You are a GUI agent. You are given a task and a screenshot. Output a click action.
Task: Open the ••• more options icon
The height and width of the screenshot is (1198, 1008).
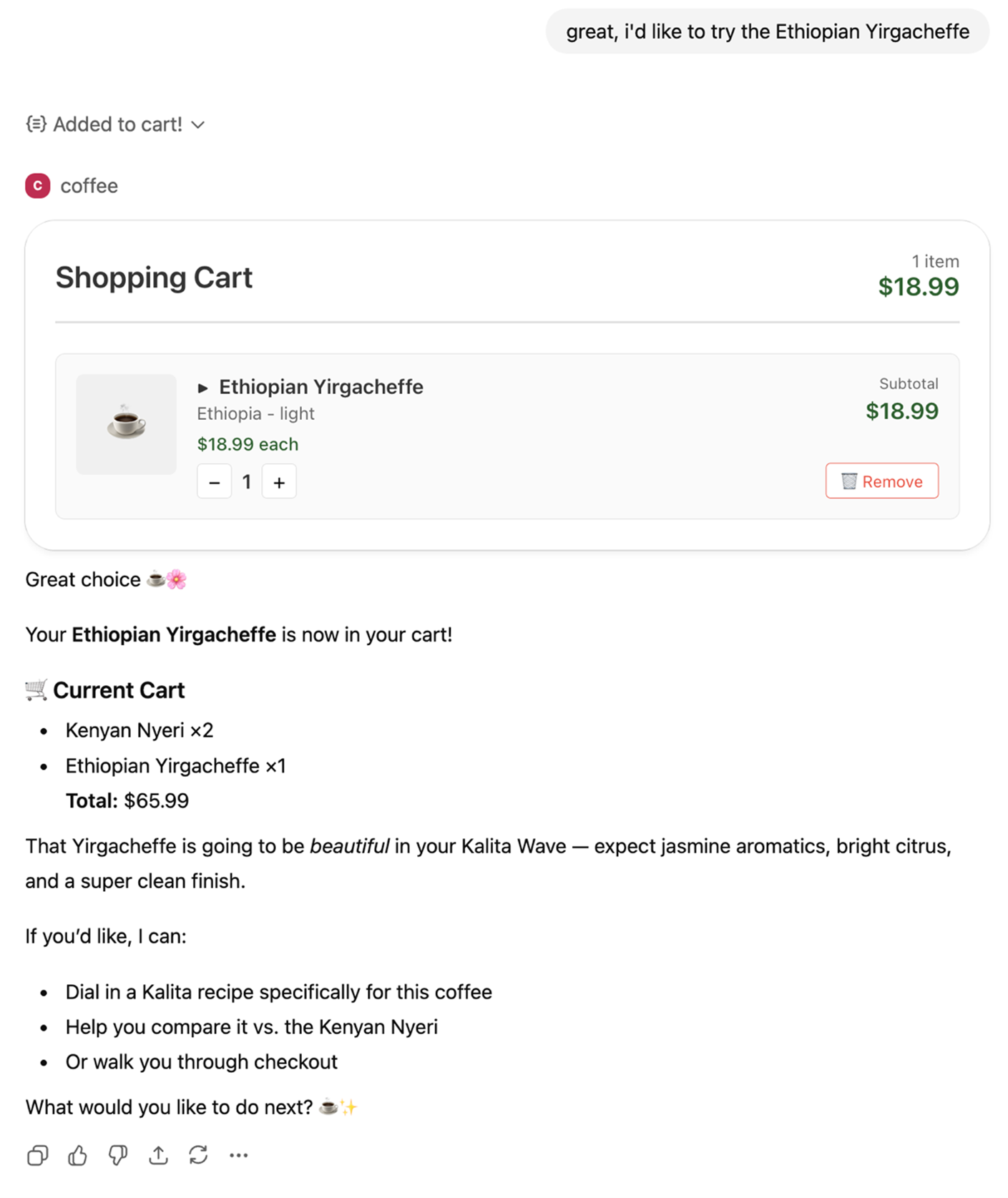pyautogui.click(x=238, y=1155)
